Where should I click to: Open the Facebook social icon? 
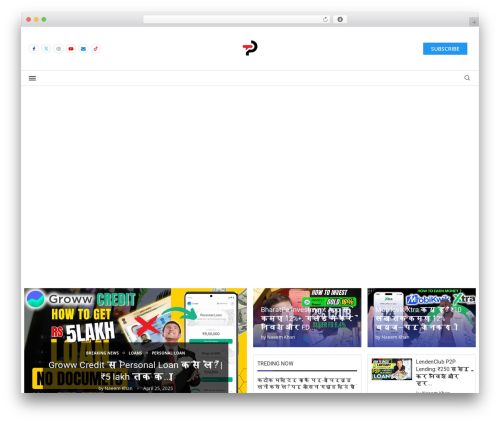34,49
